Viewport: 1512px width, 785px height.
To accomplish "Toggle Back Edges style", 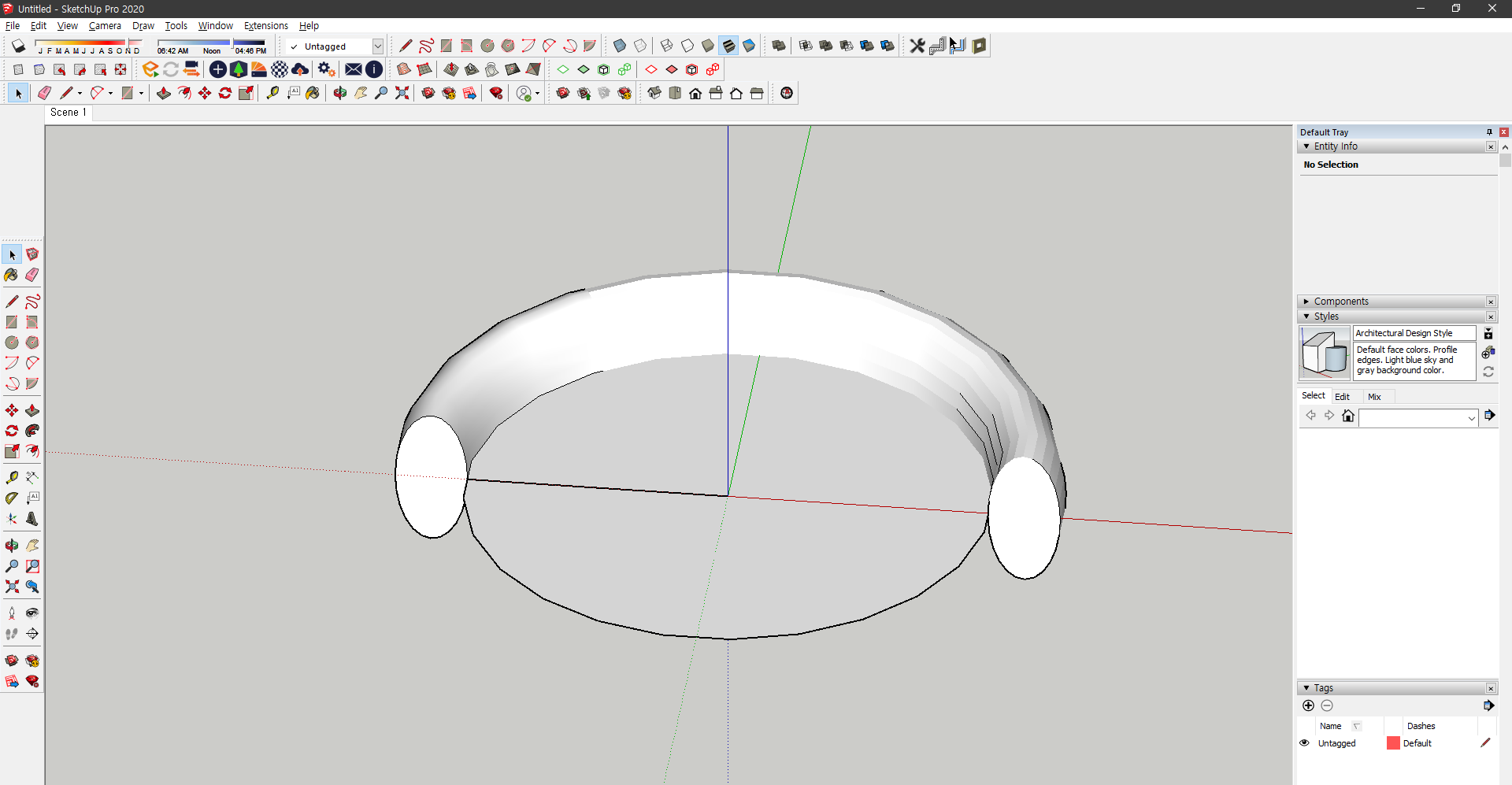I will pyautogui.click(x=640, y=46).
